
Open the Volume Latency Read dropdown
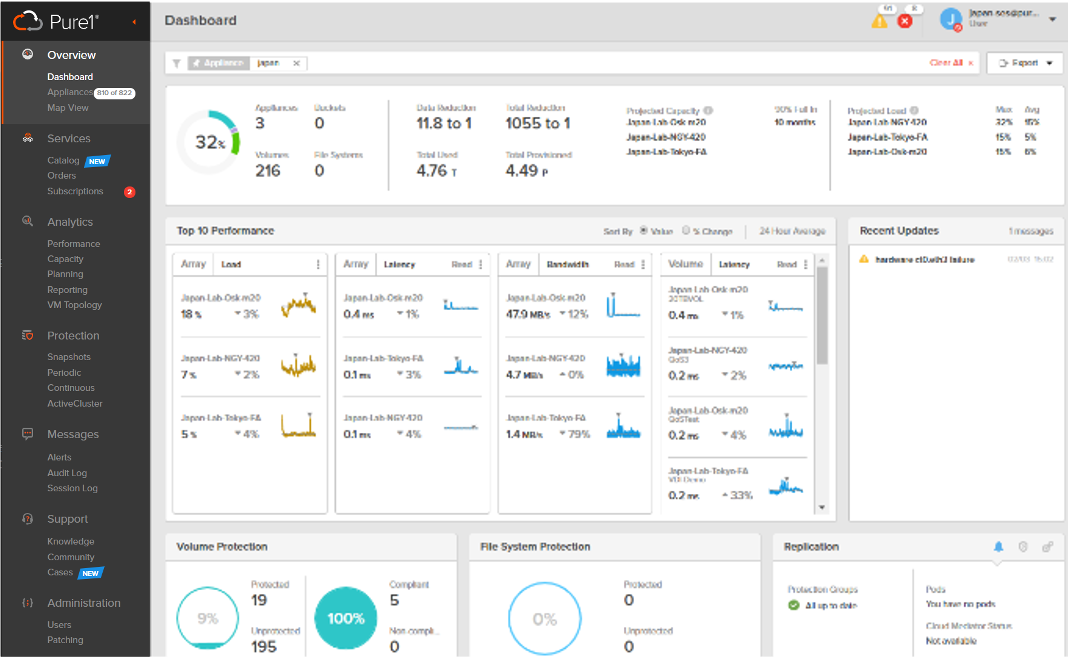click(787, 264)
